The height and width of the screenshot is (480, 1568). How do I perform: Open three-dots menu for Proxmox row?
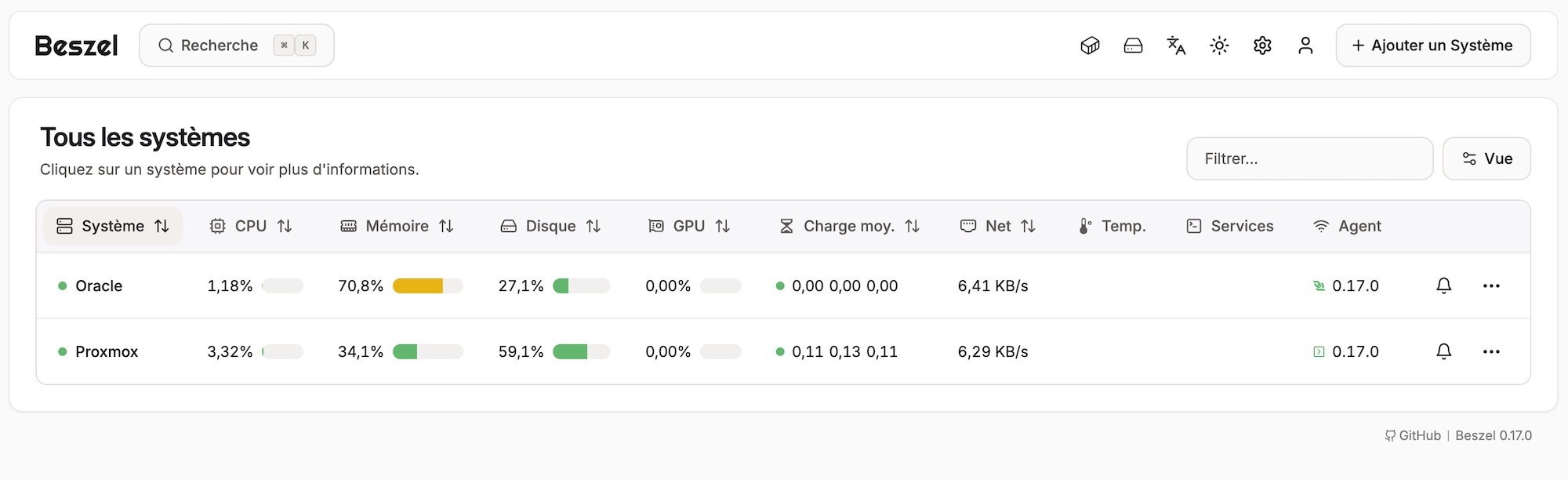1491,351
